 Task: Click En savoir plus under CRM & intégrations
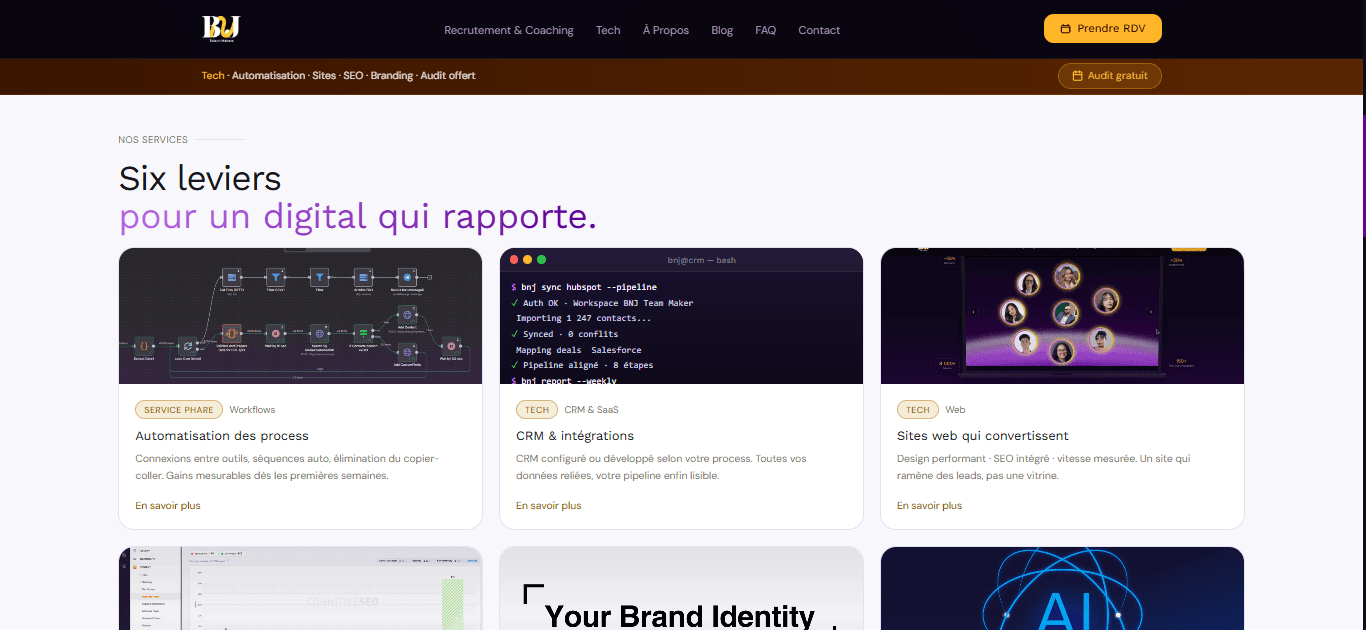(549, 506)
